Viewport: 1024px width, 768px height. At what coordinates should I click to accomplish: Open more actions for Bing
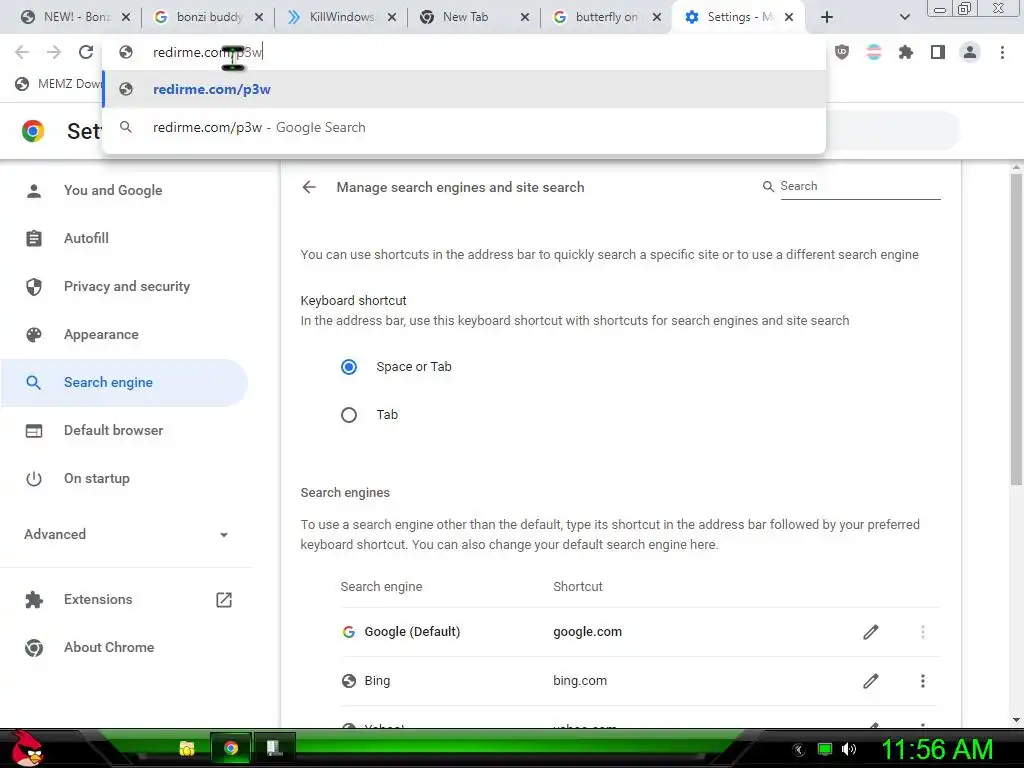point(923,681)
